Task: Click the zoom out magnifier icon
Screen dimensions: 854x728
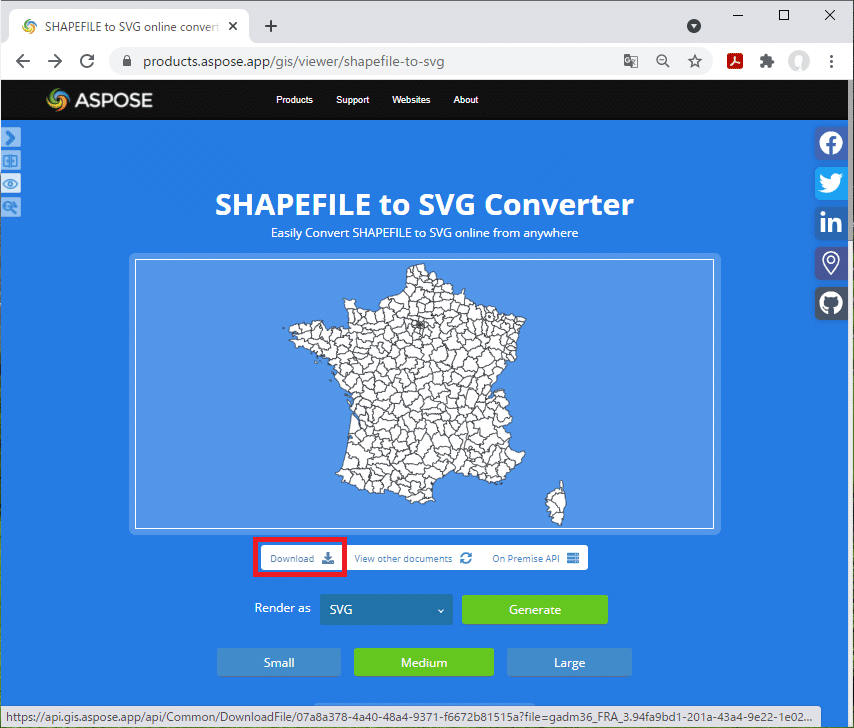Action: 663,61
